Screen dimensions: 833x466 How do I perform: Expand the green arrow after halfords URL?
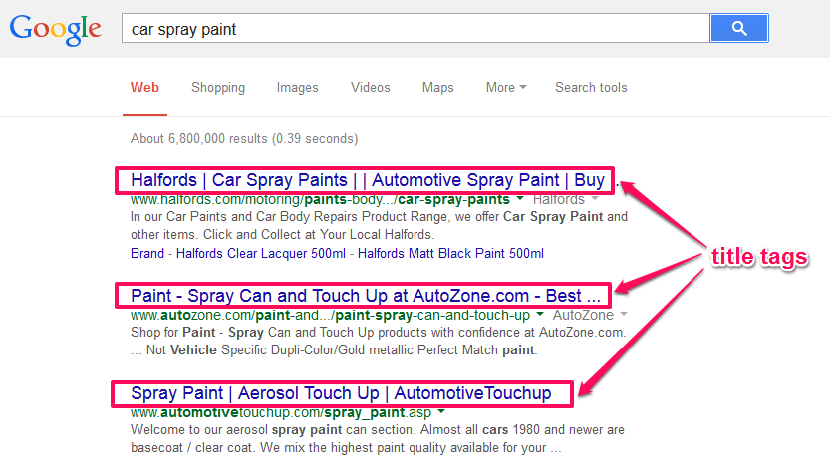(520, 199)
